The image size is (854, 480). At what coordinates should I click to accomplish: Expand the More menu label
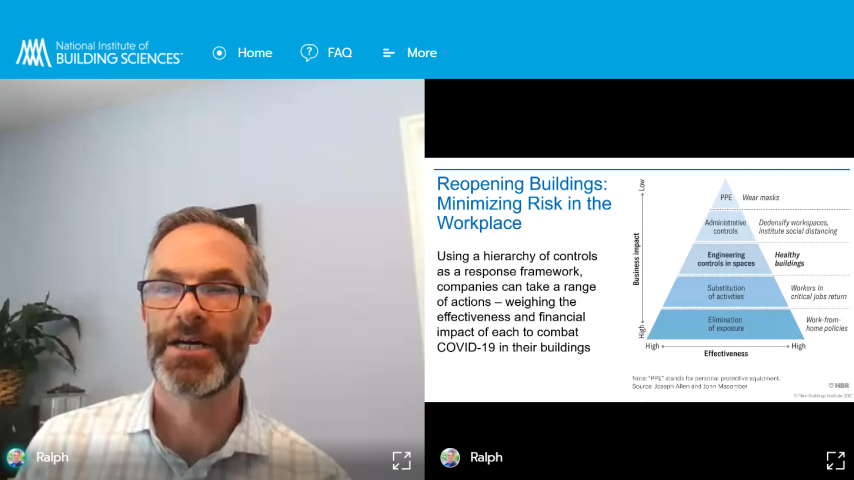422,53
